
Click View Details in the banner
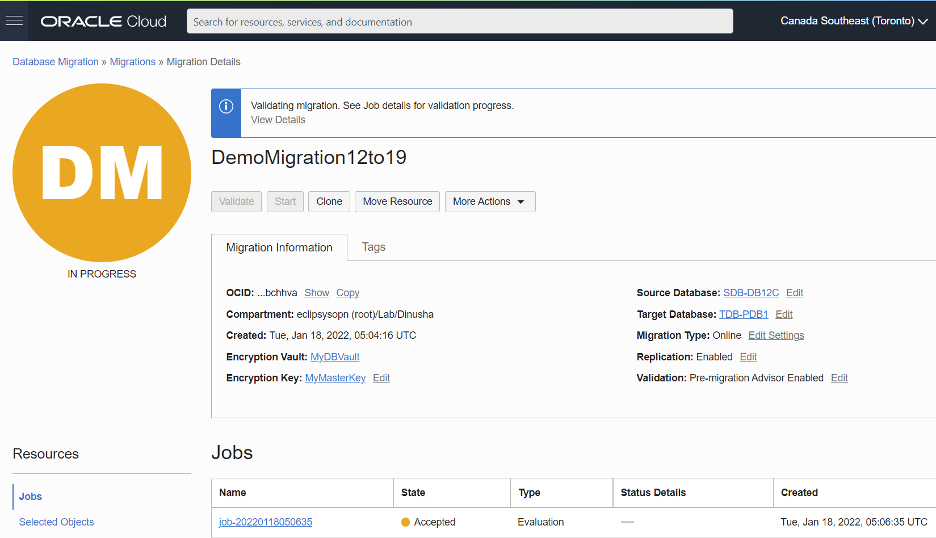tap(278, 120)
